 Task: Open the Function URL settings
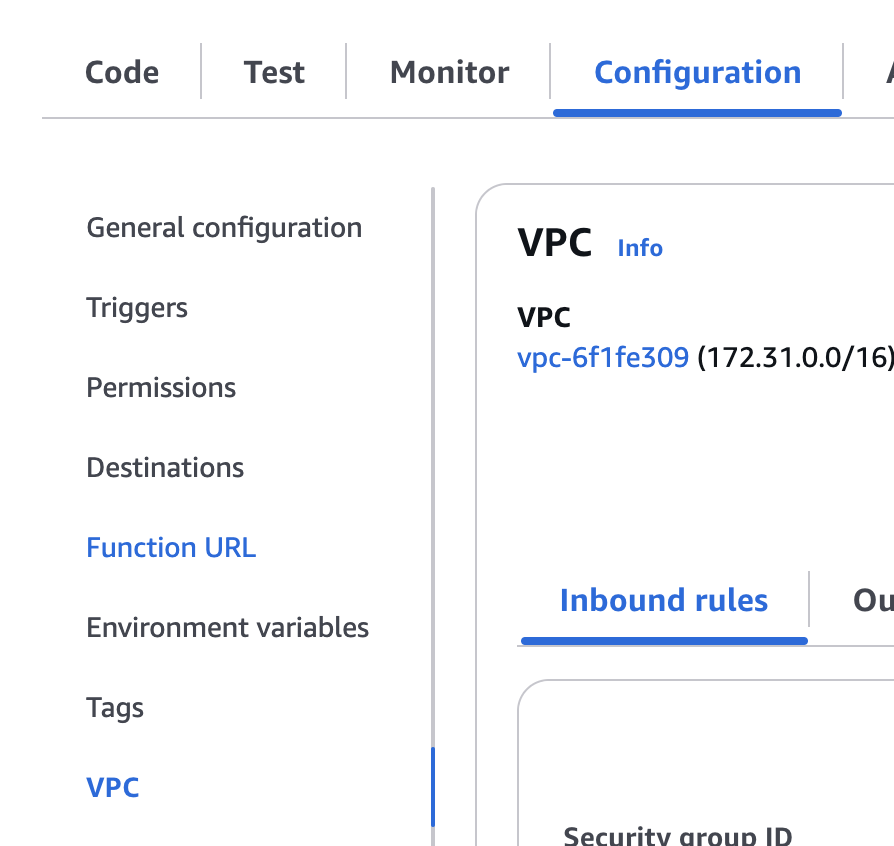[x=171, y=547]
